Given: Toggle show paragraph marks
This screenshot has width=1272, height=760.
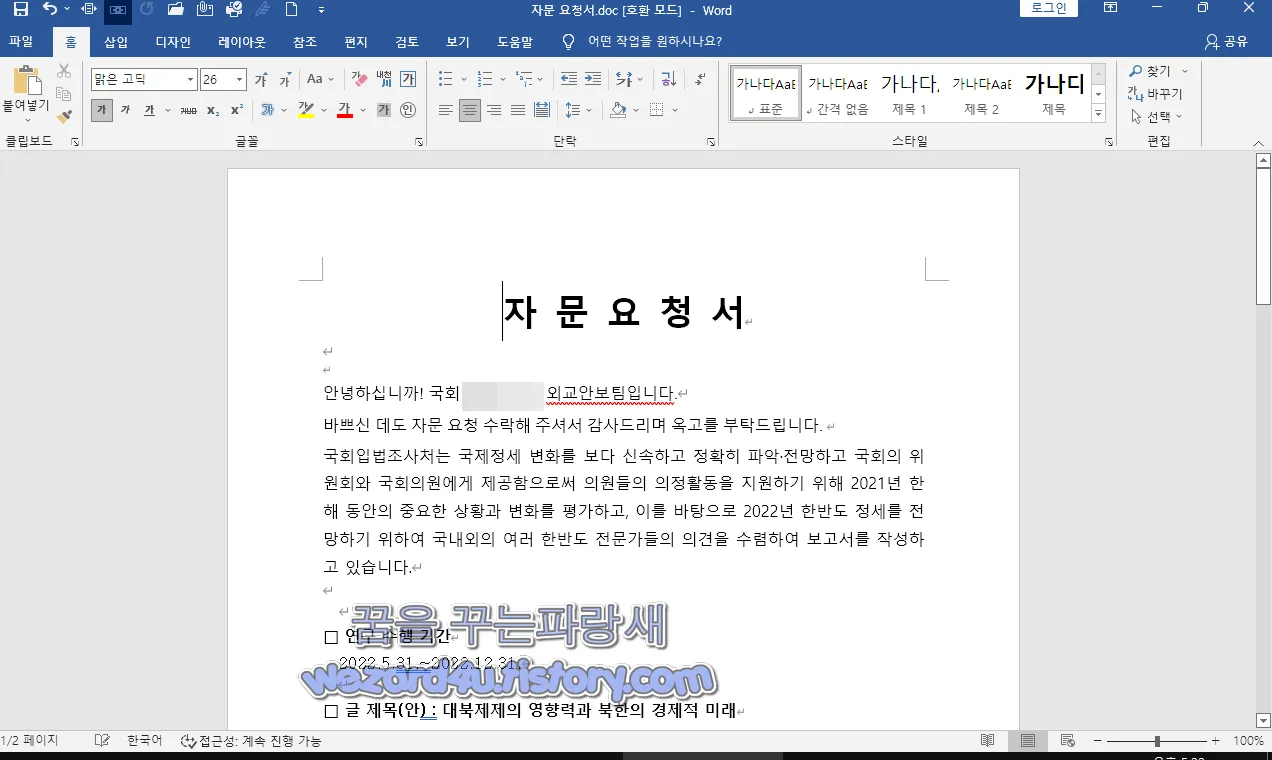Looking at the screenshot, I should pos(700,80).
